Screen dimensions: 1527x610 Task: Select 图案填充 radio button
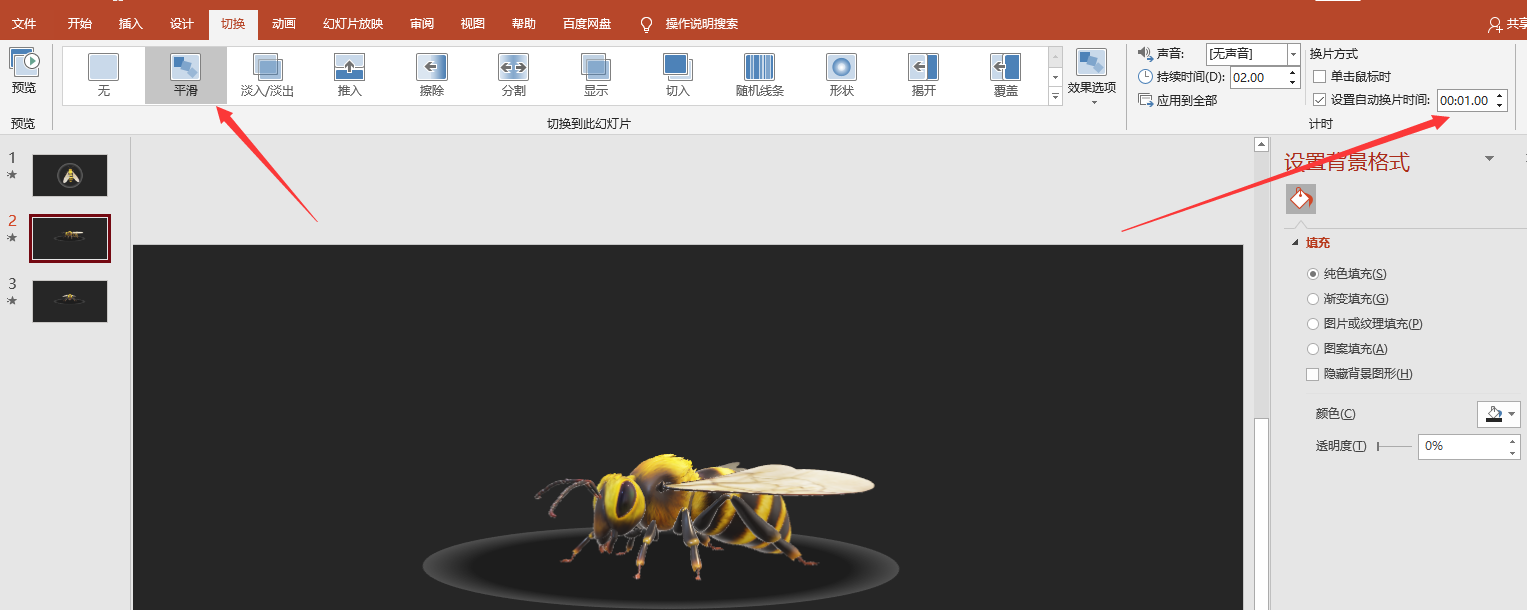pyautogui.click(x=1313, y=349)
